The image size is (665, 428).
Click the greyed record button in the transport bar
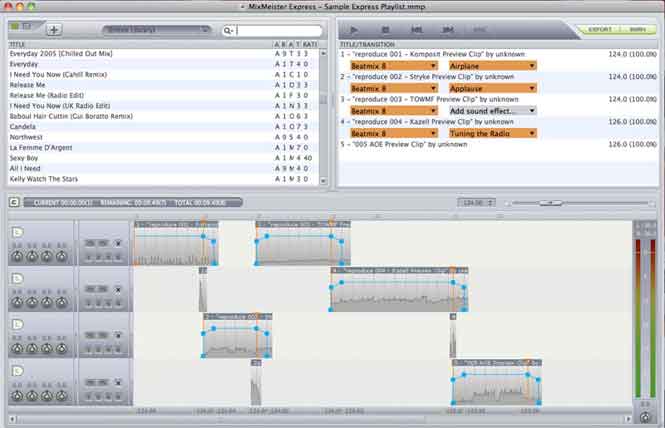point(479,30)
